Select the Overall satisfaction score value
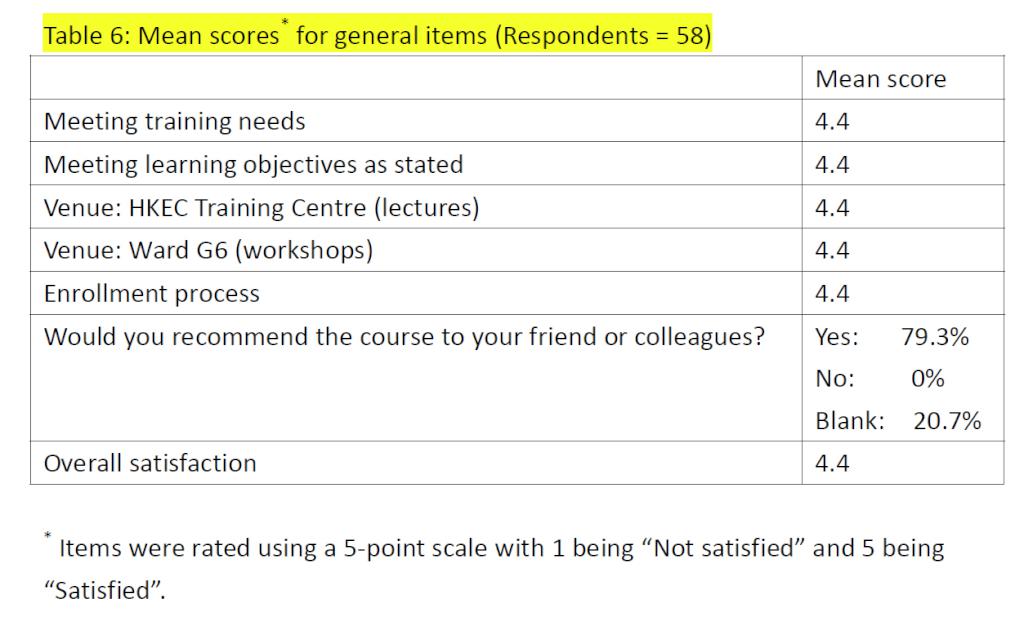This screenshot has width=1024, height=621. [x=832, y=463]
